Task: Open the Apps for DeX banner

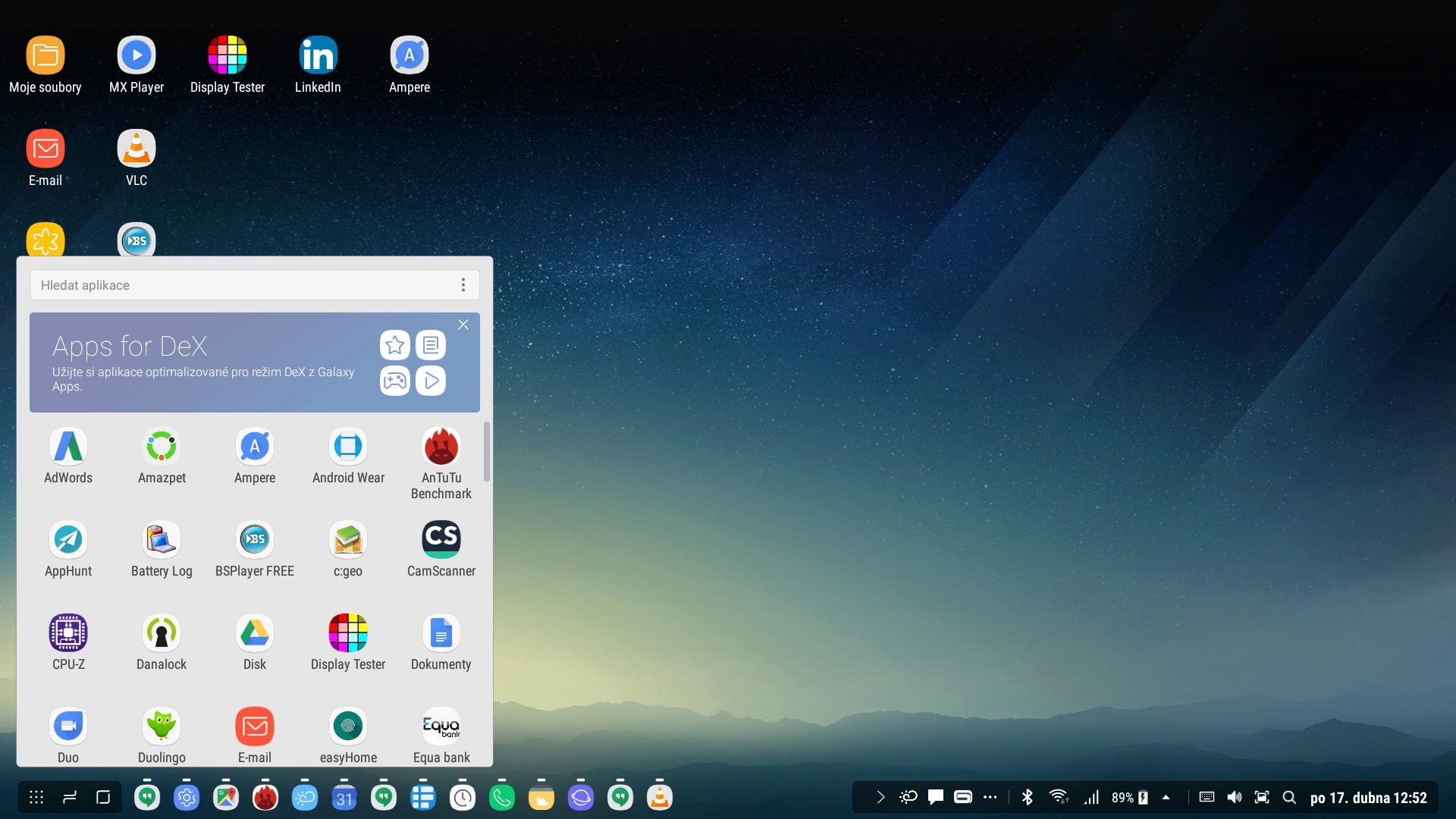Action: coord(255,362)
